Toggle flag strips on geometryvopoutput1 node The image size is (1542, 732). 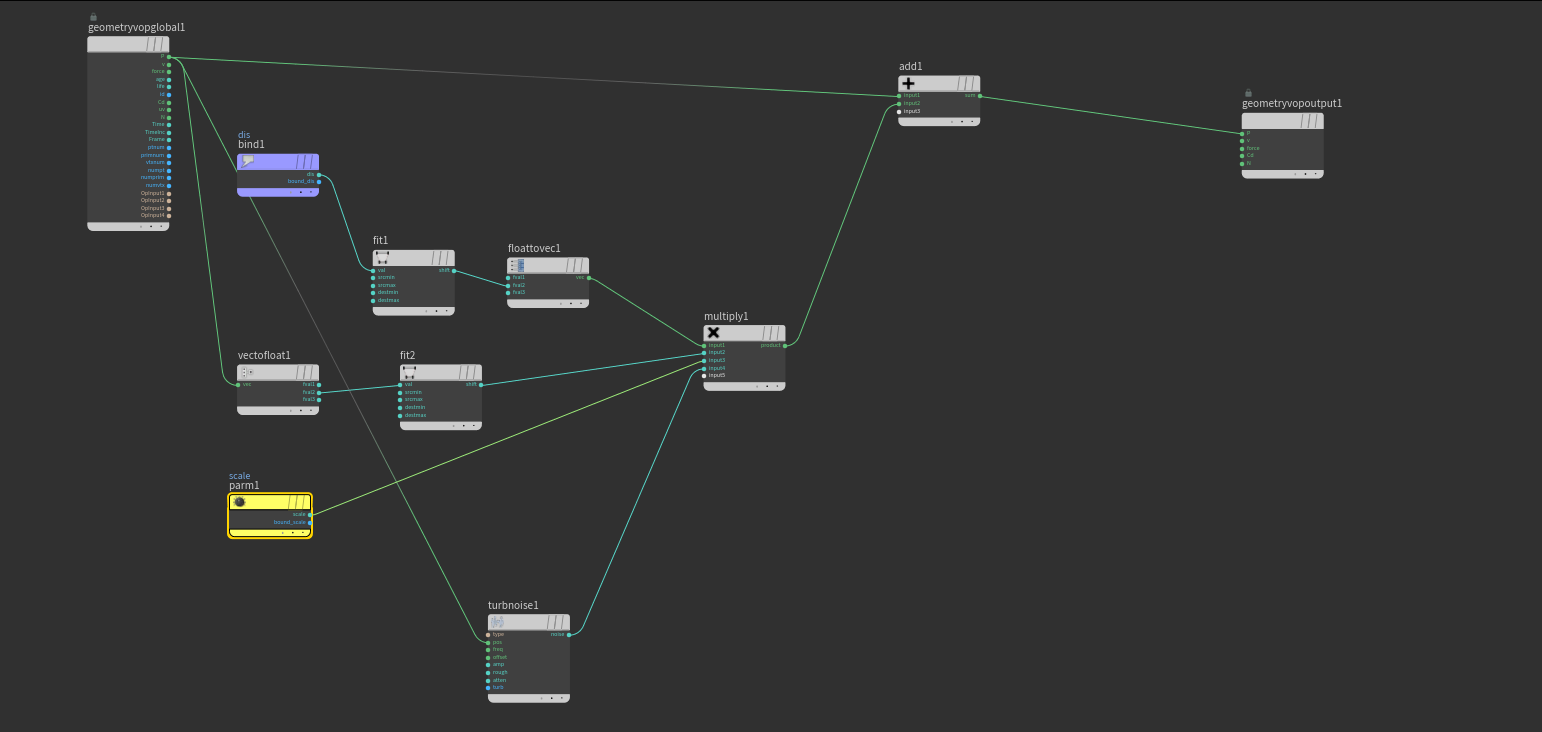click(1311, 121)
